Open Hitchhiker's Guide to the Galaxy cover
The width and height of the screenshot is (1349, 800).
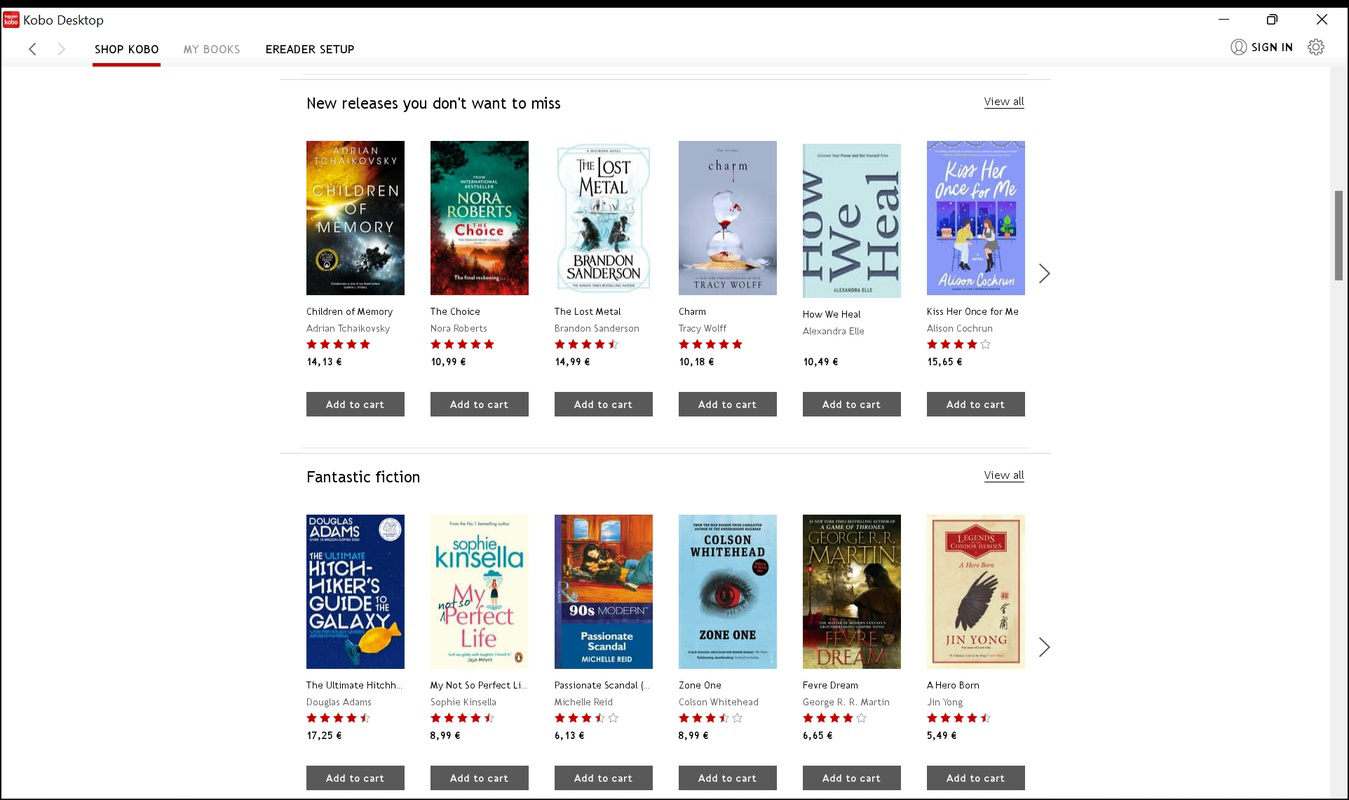click(355, 592)
